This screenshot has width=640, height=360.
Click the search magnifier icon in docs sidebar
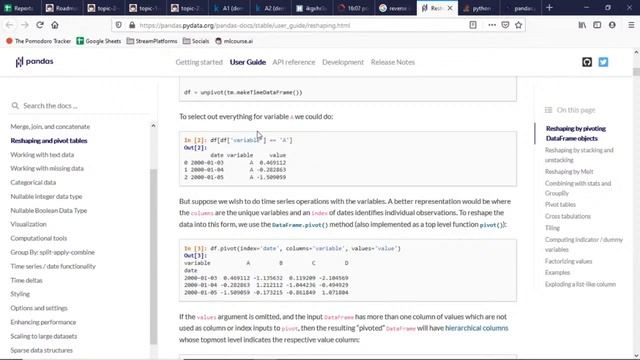point(15,106)
